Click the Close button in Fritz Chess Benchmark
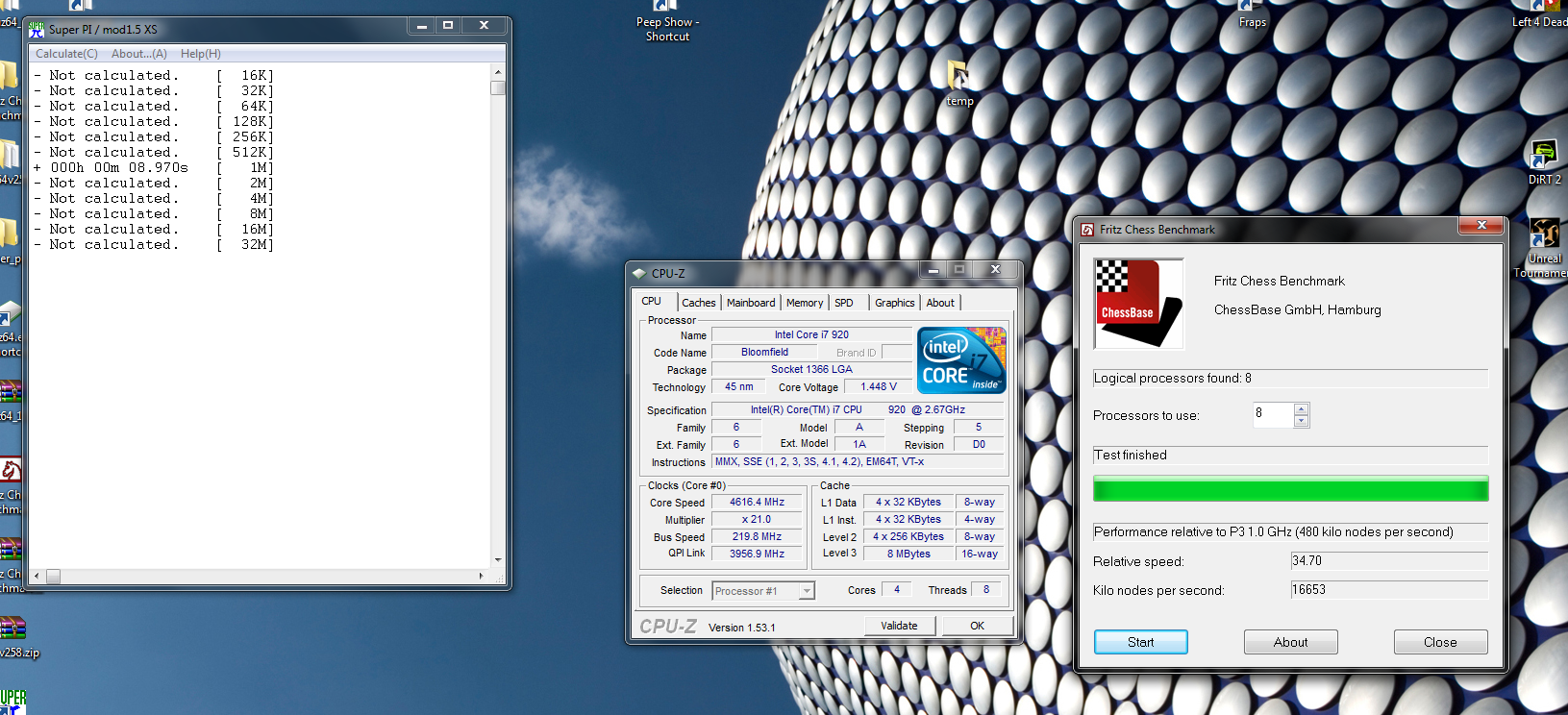The width and height of the screenshot is (1568, 715). 1441,642
